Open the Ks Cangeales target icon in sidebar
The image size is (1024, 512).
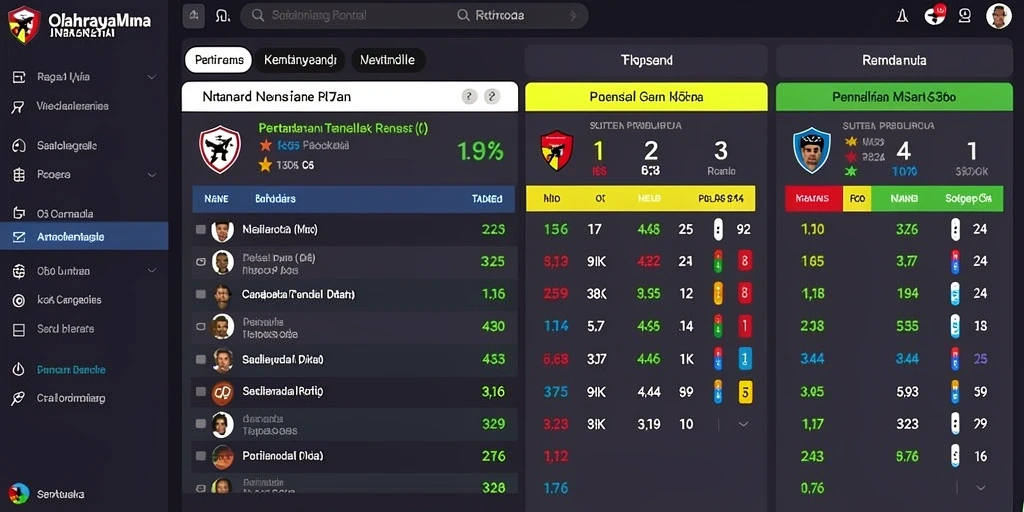pyautogui.click(x=18, y=300)
